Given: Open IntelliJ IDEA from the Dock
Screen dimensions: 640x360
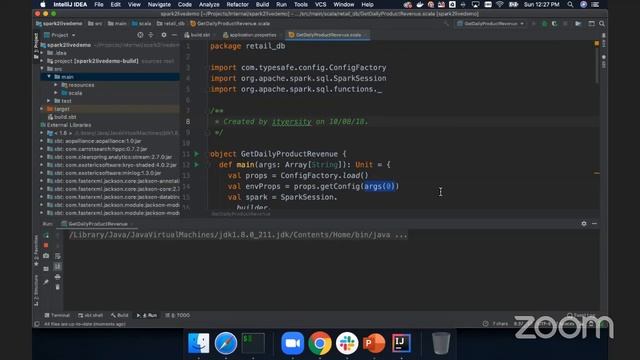Looking at the screenshot, I should coord(401,343).
